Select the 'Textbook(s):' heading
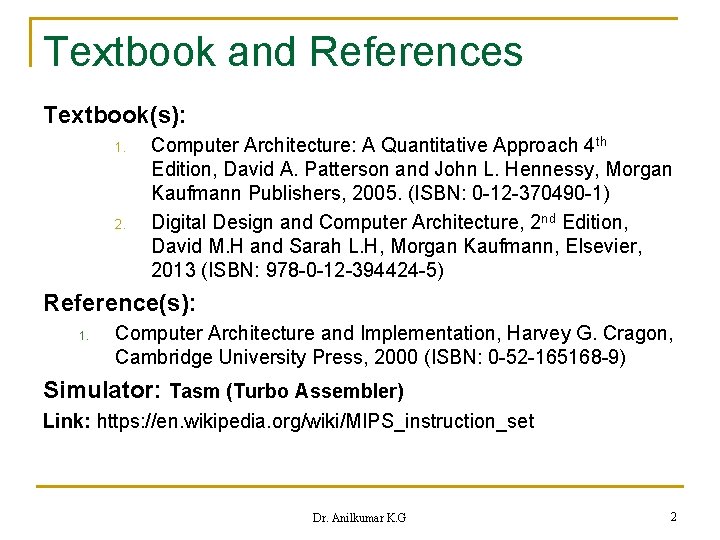Image resolution: width=720 pixels, height=540 pixels. click(114, 115)
